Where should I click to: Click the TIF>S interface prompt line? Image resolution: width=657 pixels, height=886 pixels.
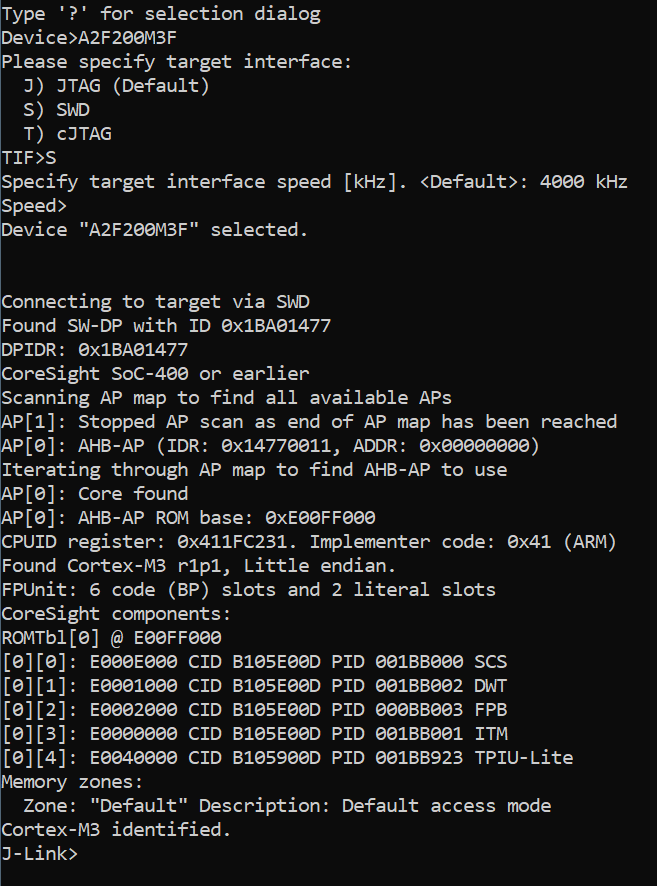click(x=29, y=158)
